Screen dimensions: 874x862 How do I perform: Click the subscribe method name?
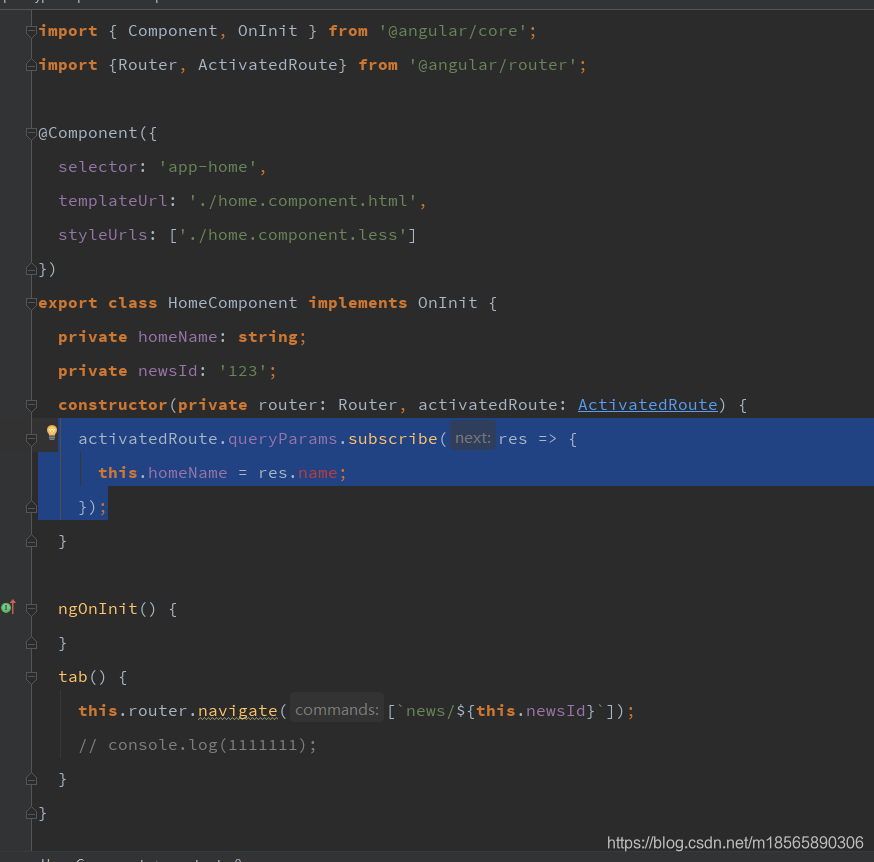pyautogui.click(x=392, y=439)
